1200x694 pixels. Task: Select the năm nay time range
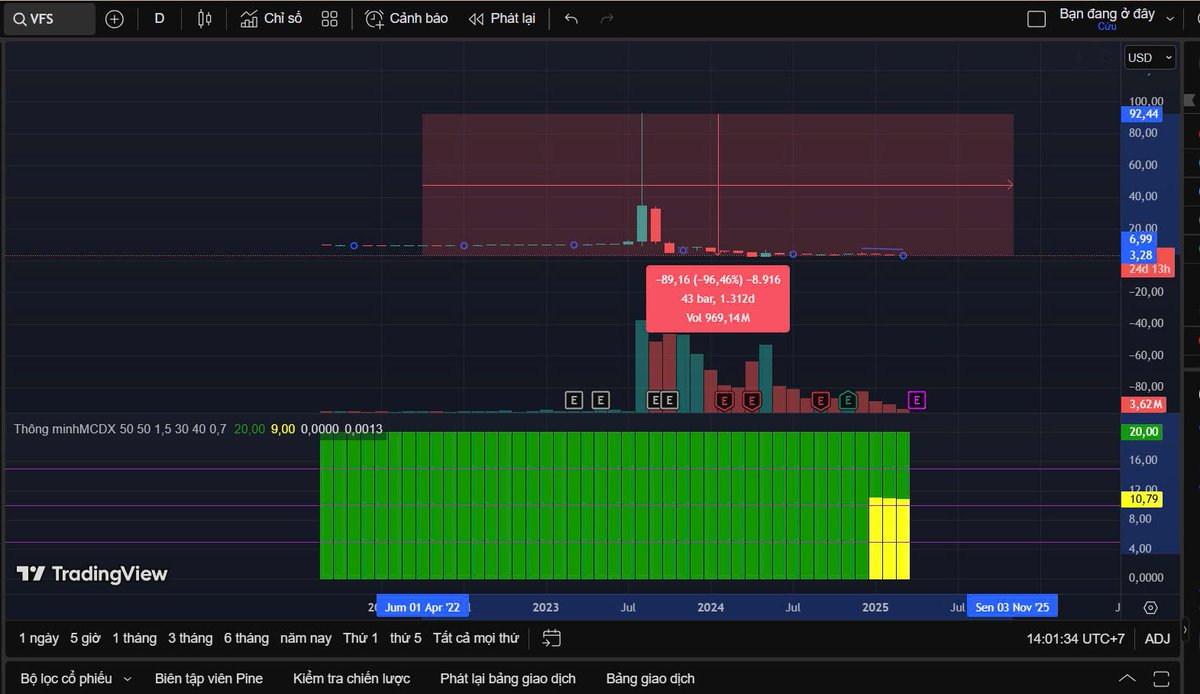click(306, 638)
